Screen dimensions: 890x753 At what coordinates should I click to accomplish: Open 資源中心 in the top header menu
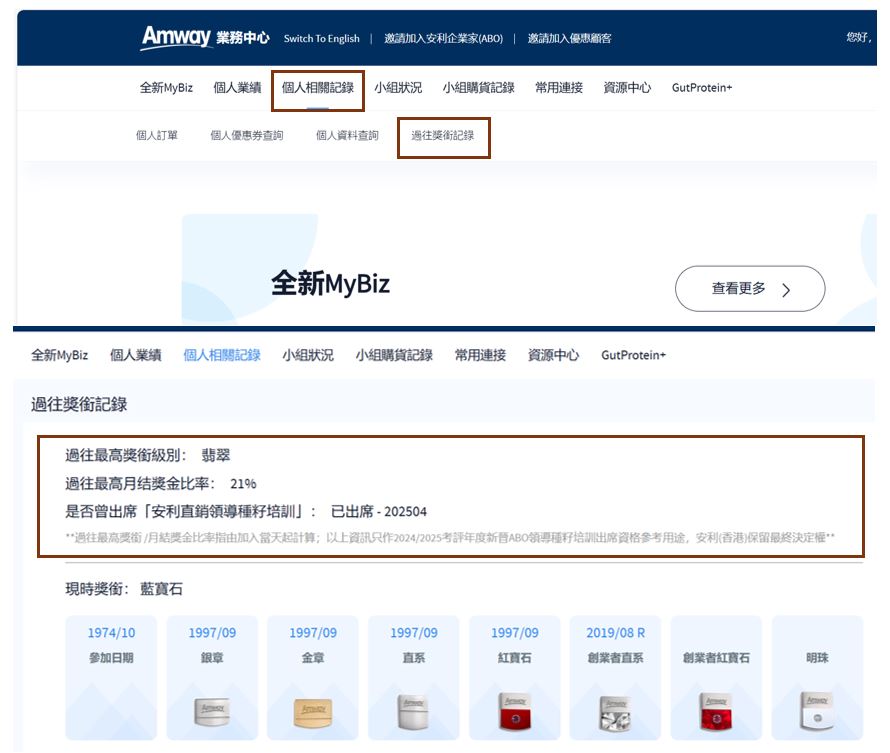click(627, 88)
